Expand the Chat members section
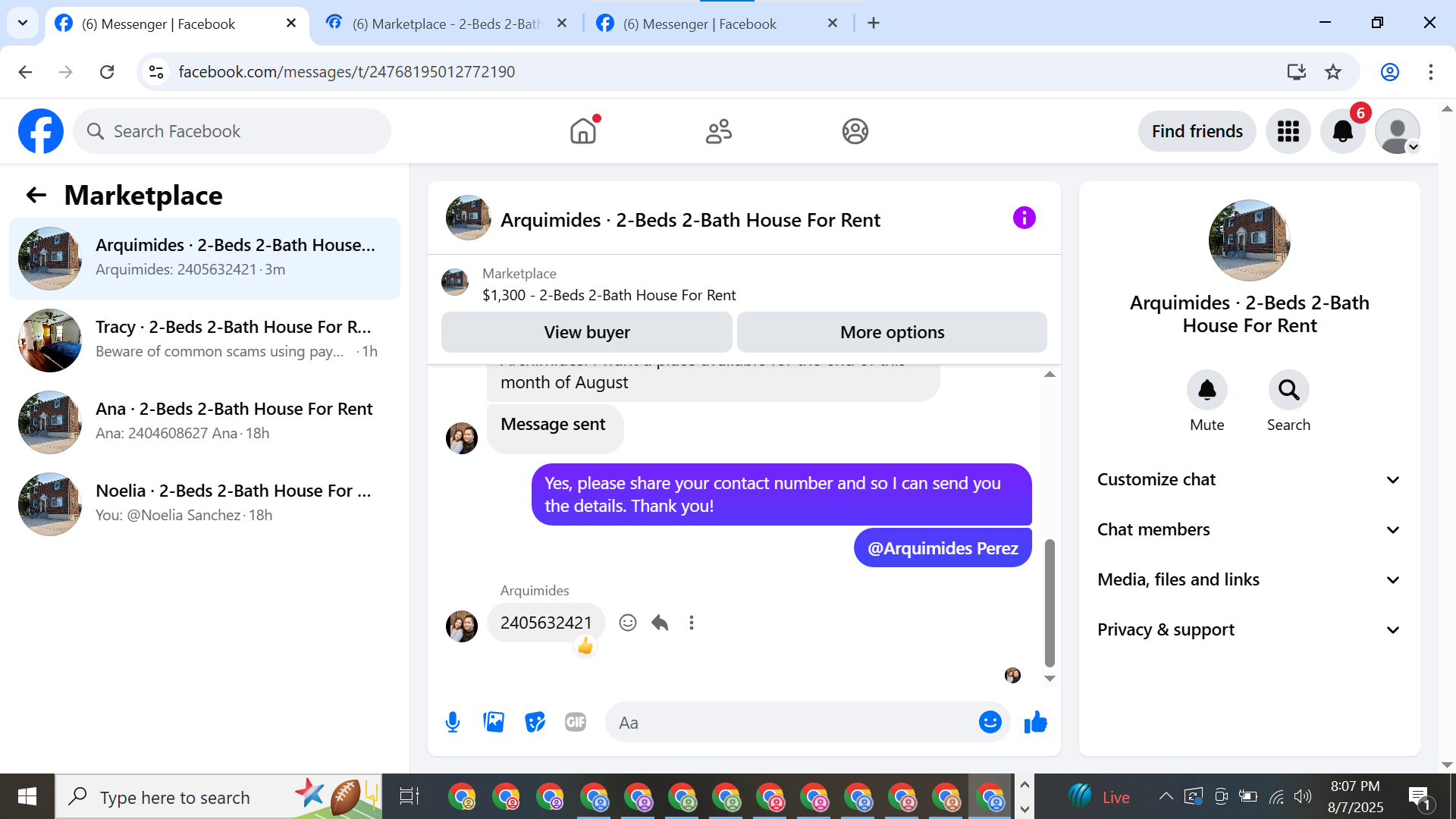Viewport: 1456px width, 819px height. pos(1249,530)
